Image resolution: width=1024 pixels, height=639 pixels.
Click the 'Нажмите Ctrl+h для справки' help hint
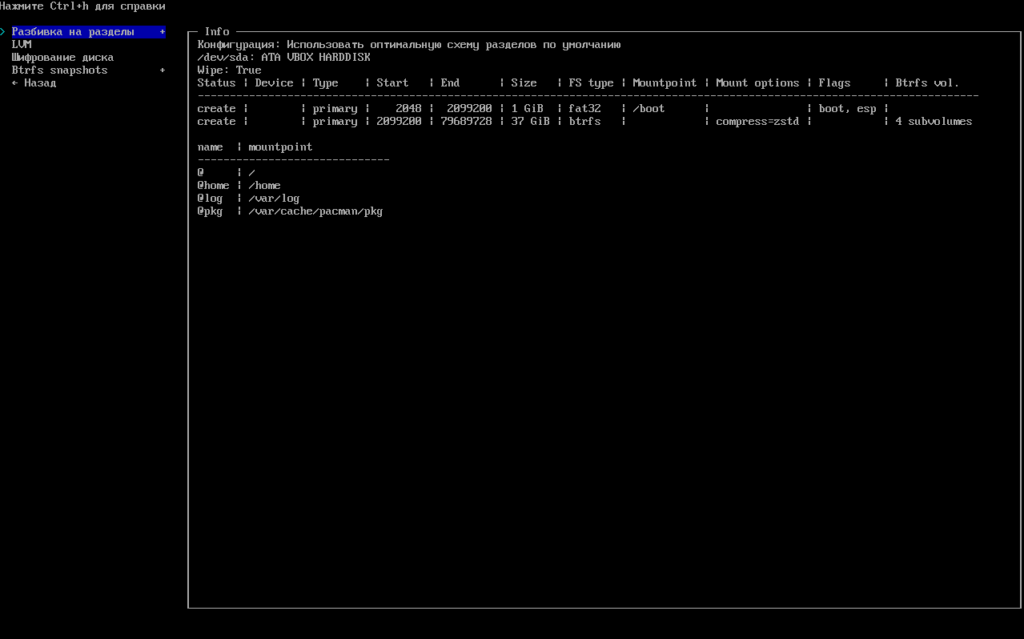(83, 7)
